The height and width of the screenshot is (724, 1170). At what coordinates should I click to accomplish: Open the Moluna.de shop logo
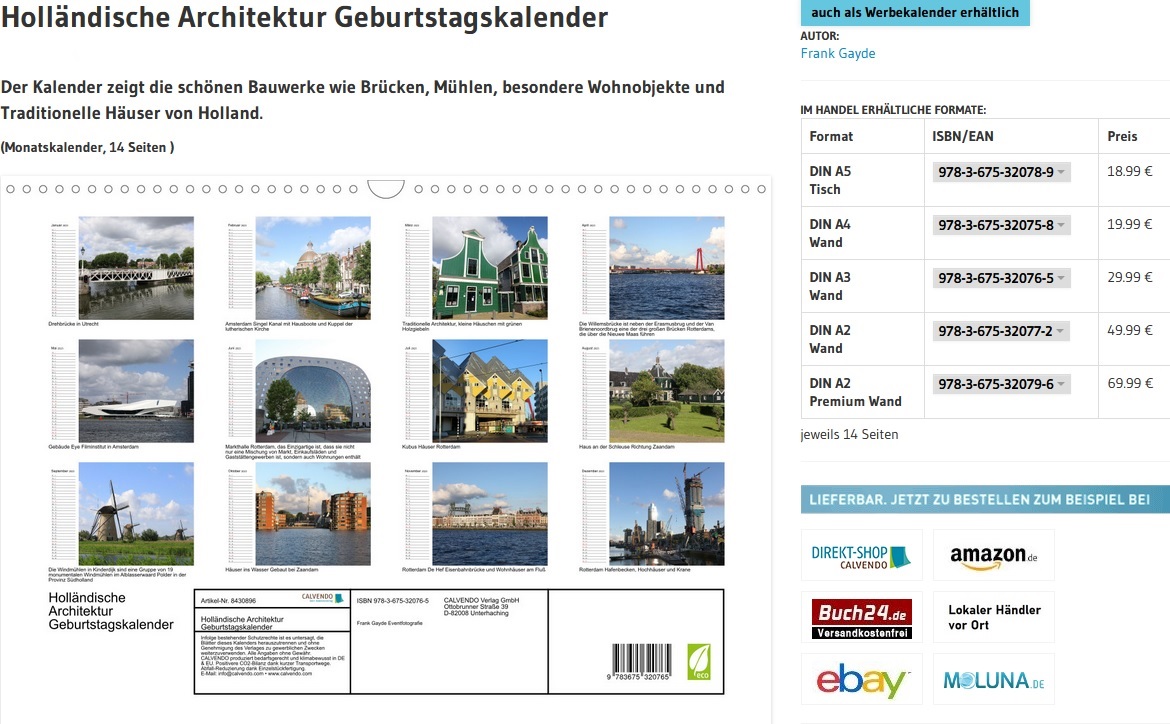[993, 679]
